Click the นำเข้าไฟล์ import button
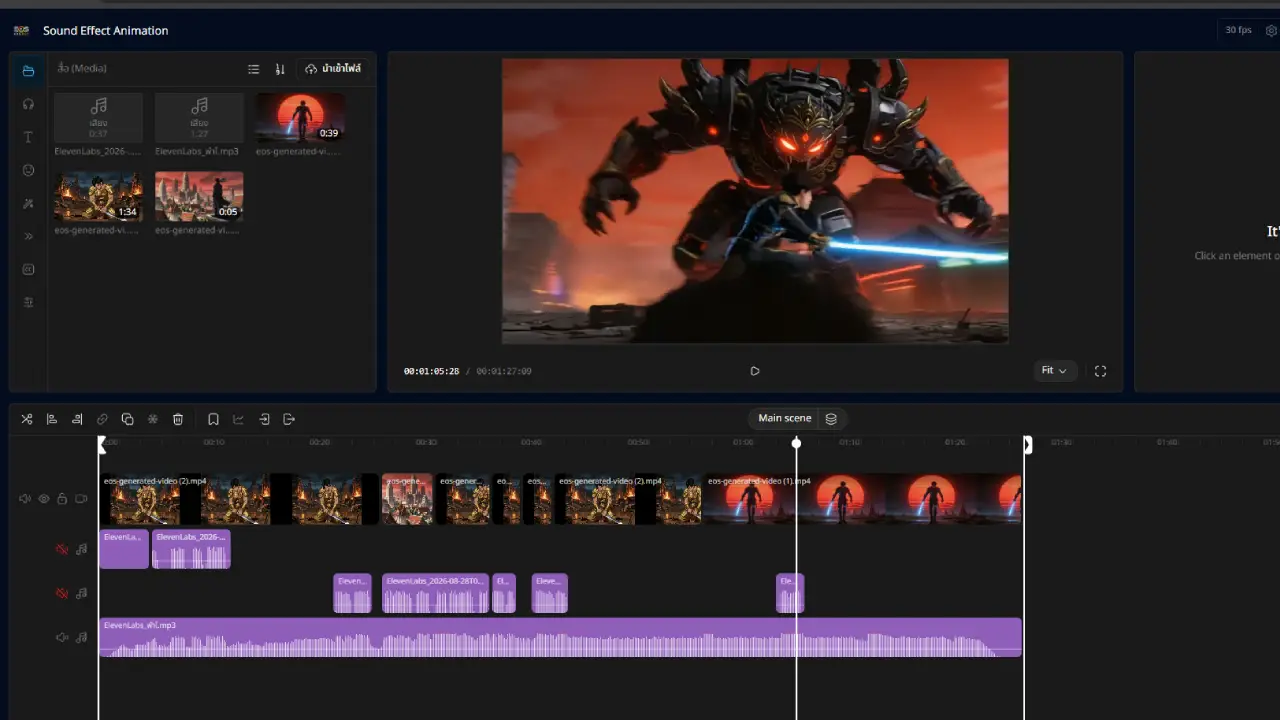Viewport: 1280px width, 720px height. point(333,69)
